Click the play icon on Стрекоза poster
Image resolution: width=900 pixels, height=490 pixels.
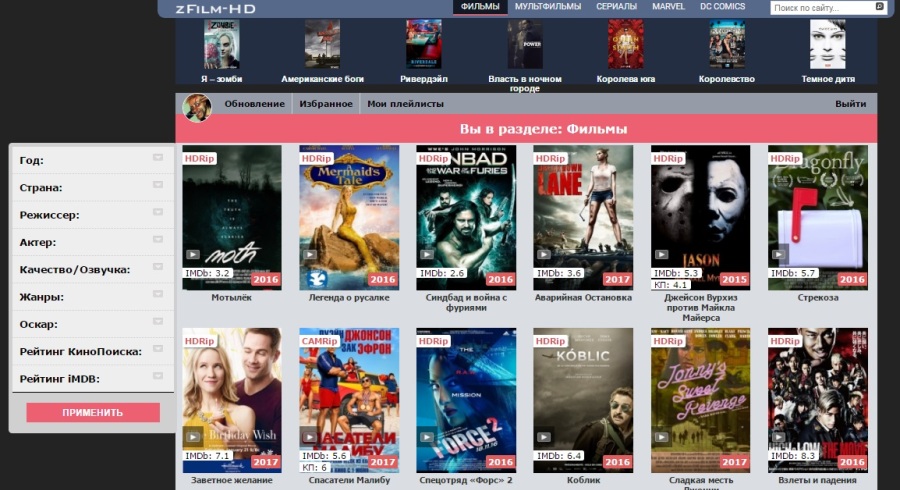point(779,254)
